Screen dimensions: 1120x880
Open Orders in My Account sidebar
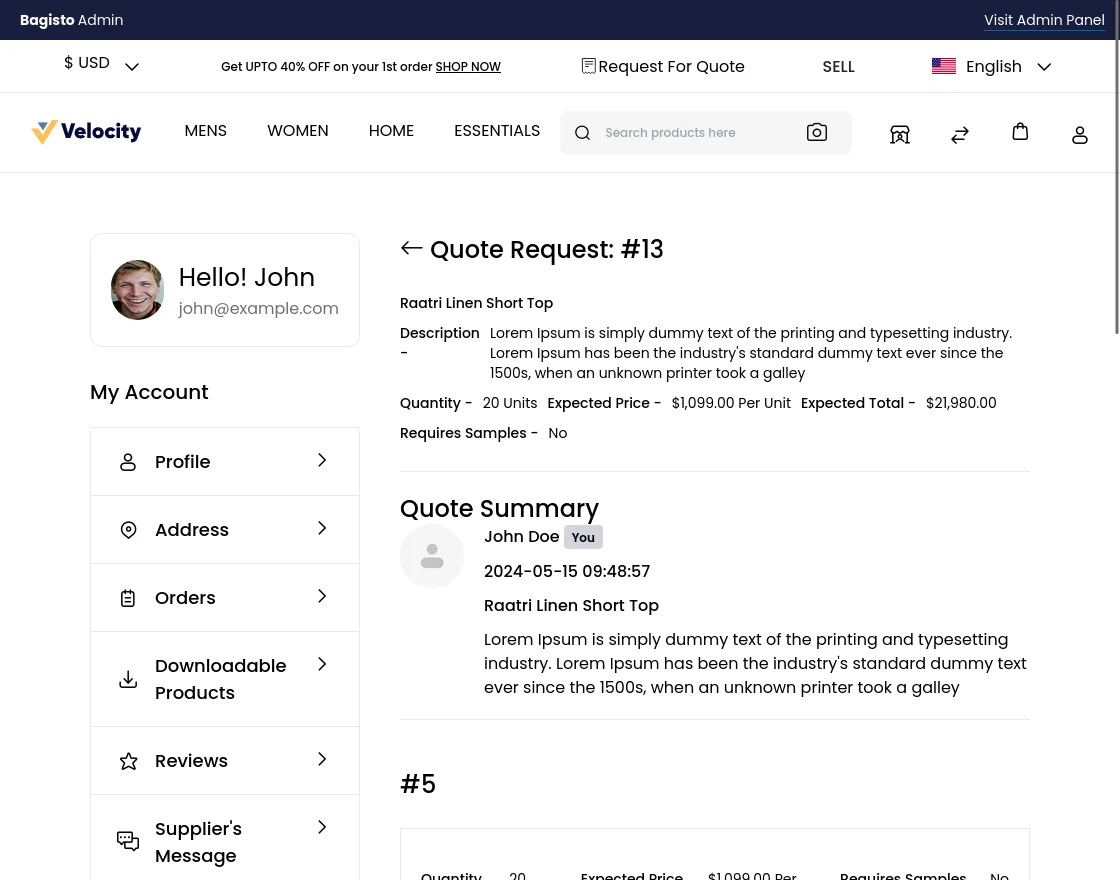coord(185,597)
